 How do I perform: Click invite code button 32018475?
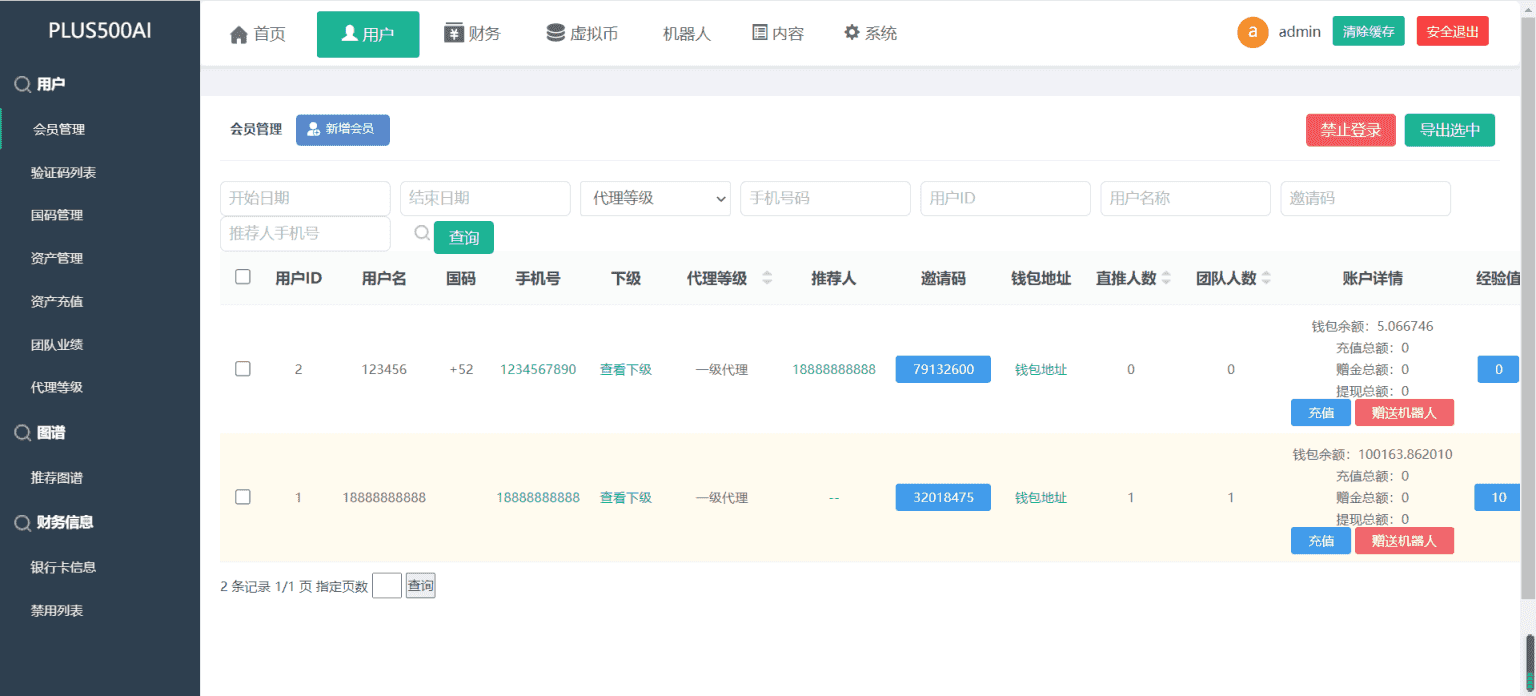click(x=943, y=497)
